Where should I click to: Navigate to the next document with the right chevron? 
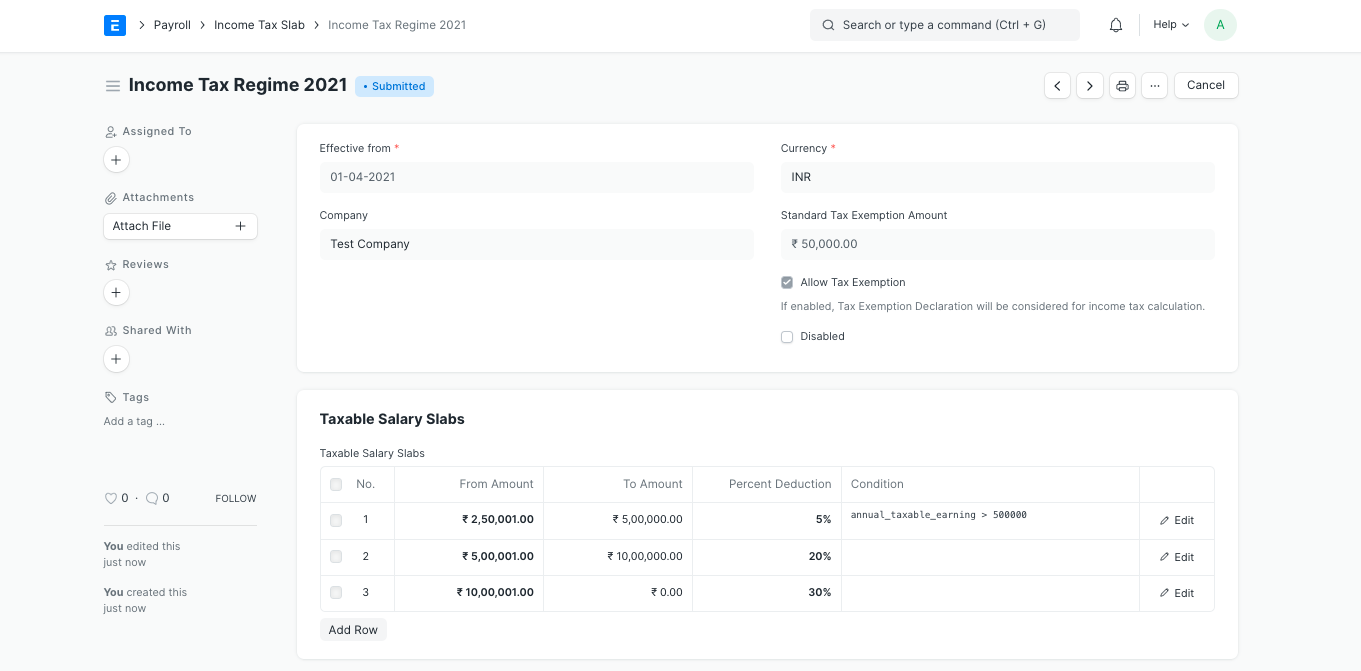click(1089, 85)
